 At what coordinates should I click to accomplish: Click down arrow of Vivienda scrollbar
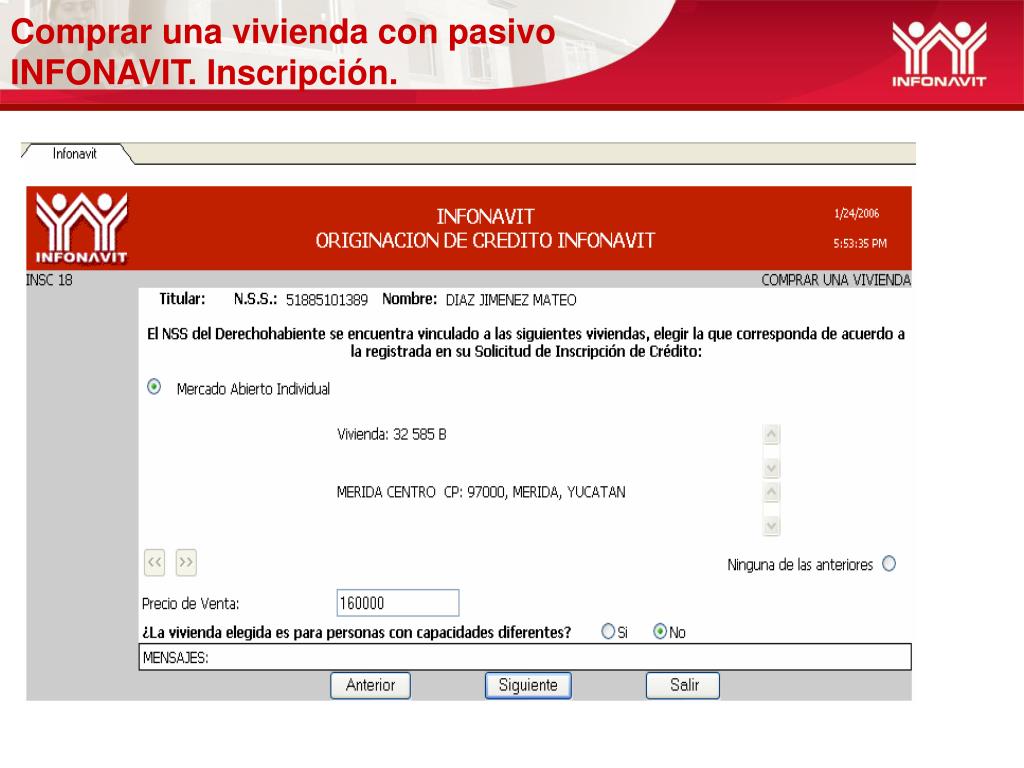[771, 468]
